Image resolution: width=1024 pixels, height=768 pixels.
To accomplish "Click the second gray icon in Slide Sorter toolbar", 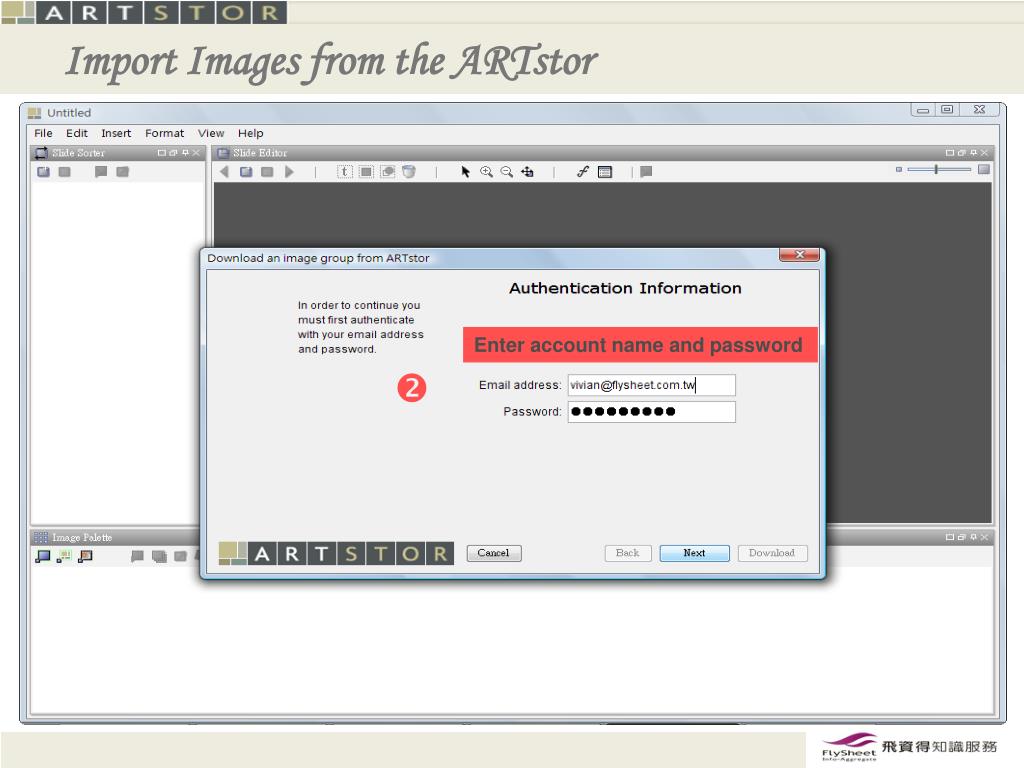I will [x=65, y=172].
